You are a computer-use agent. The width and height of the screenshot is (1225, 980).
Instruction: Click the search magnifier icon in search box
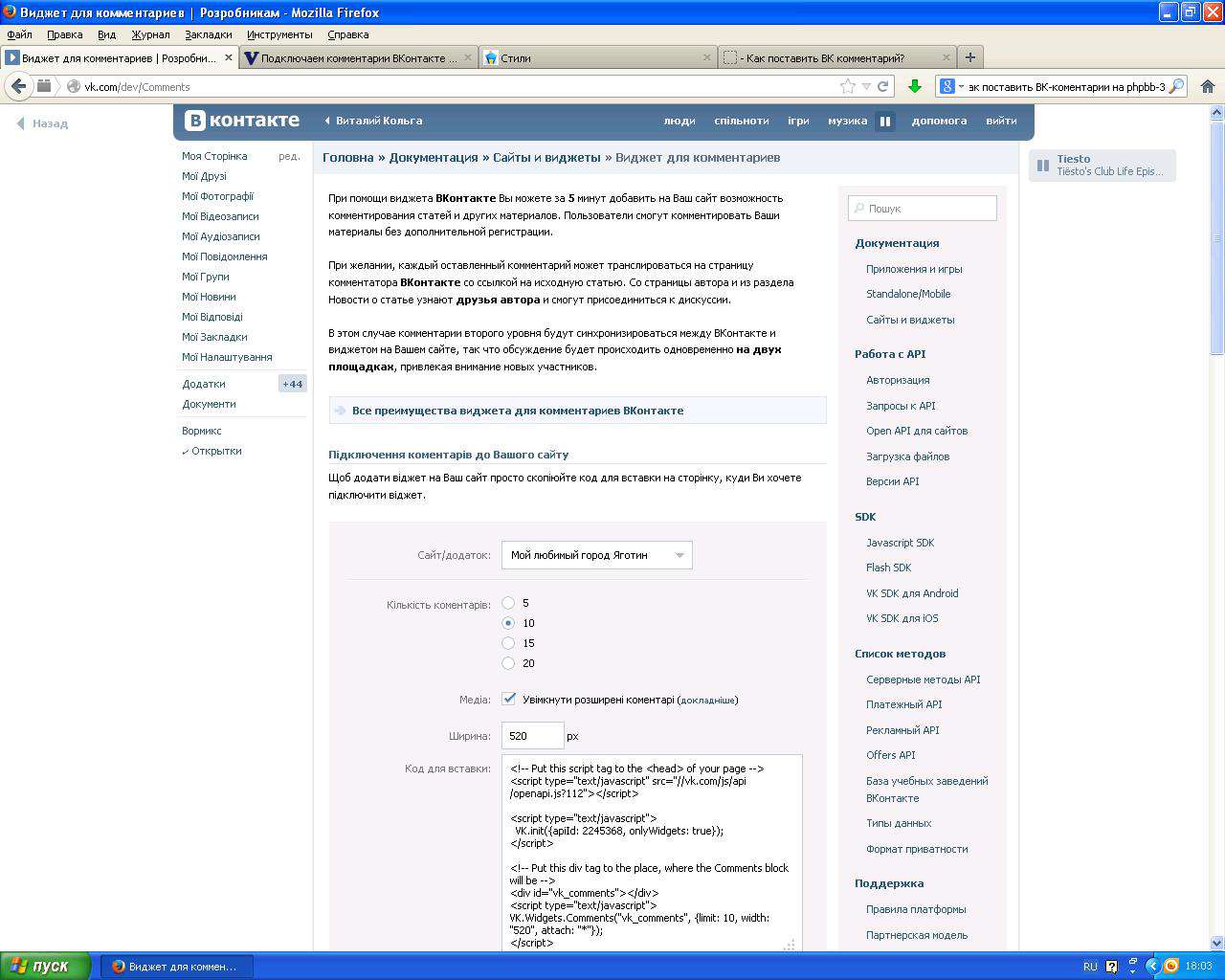coord(1177,86)
